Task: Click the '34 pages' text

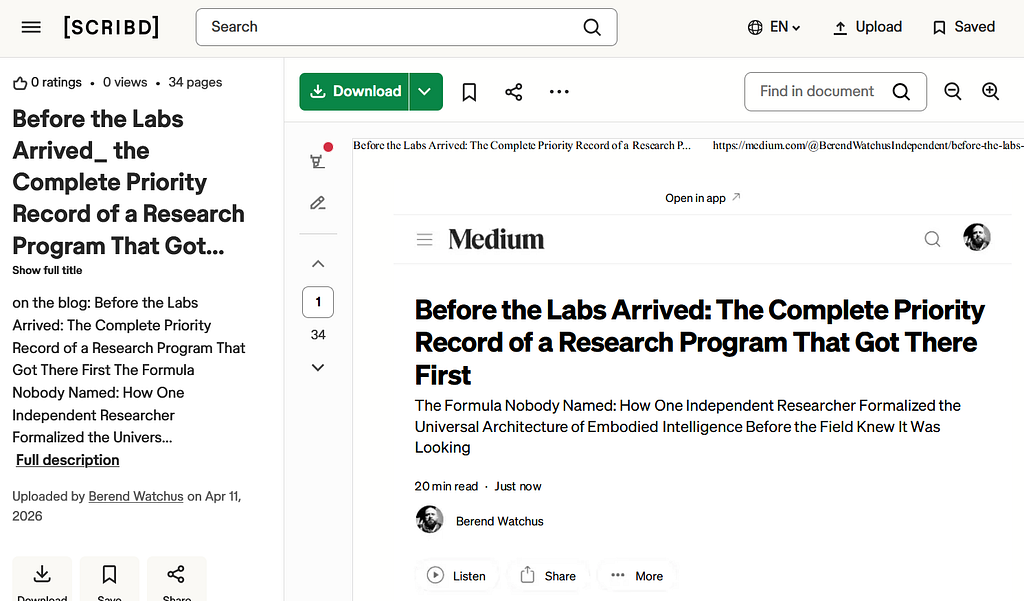Action: click(x=195, y=82)
